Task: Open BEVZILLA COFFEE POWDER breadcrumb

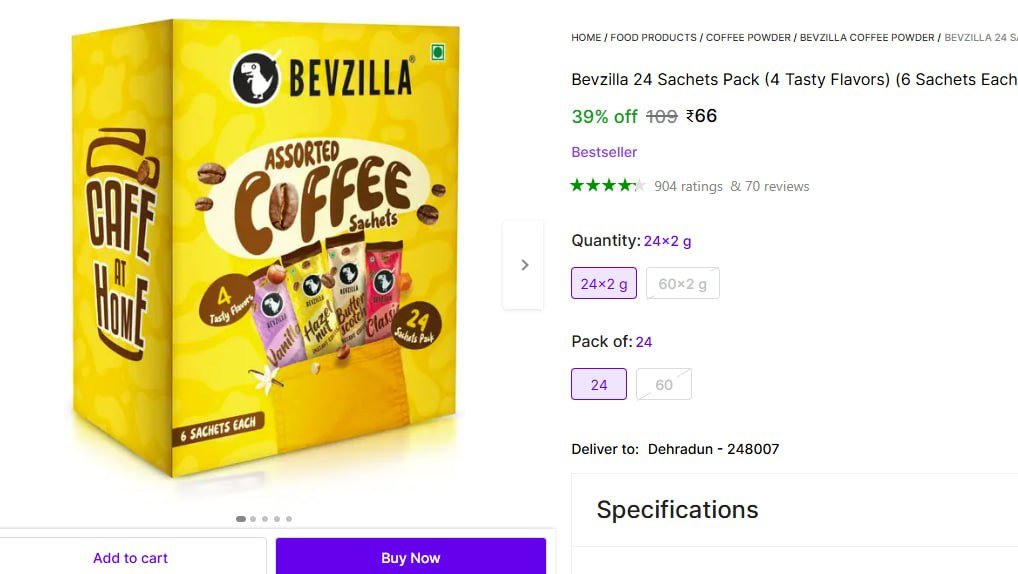Action: pyautogui.click(x=867, y=38)
